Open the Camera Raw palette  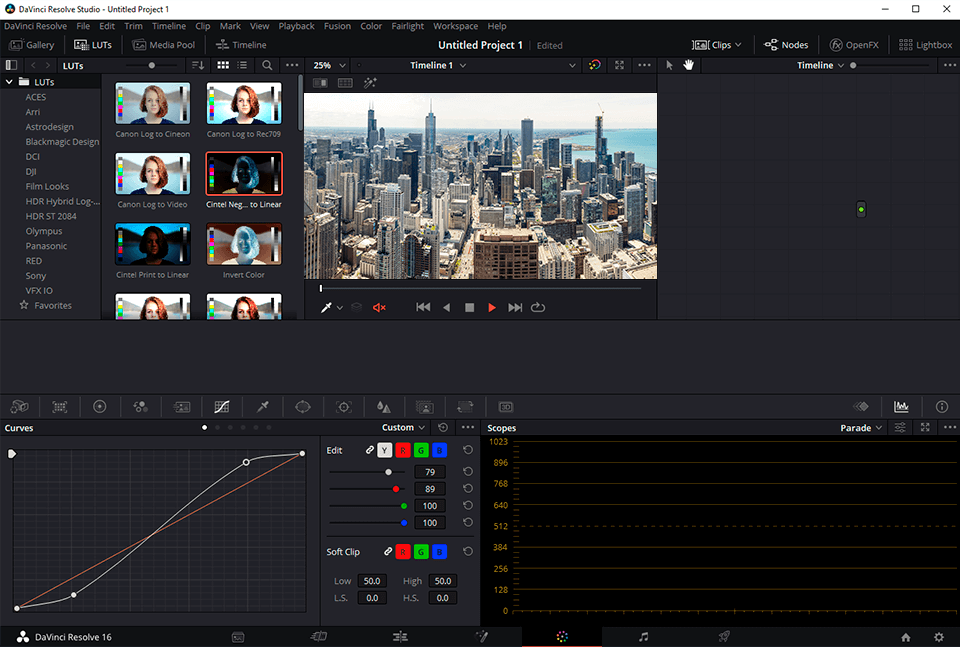click(19, 406)
